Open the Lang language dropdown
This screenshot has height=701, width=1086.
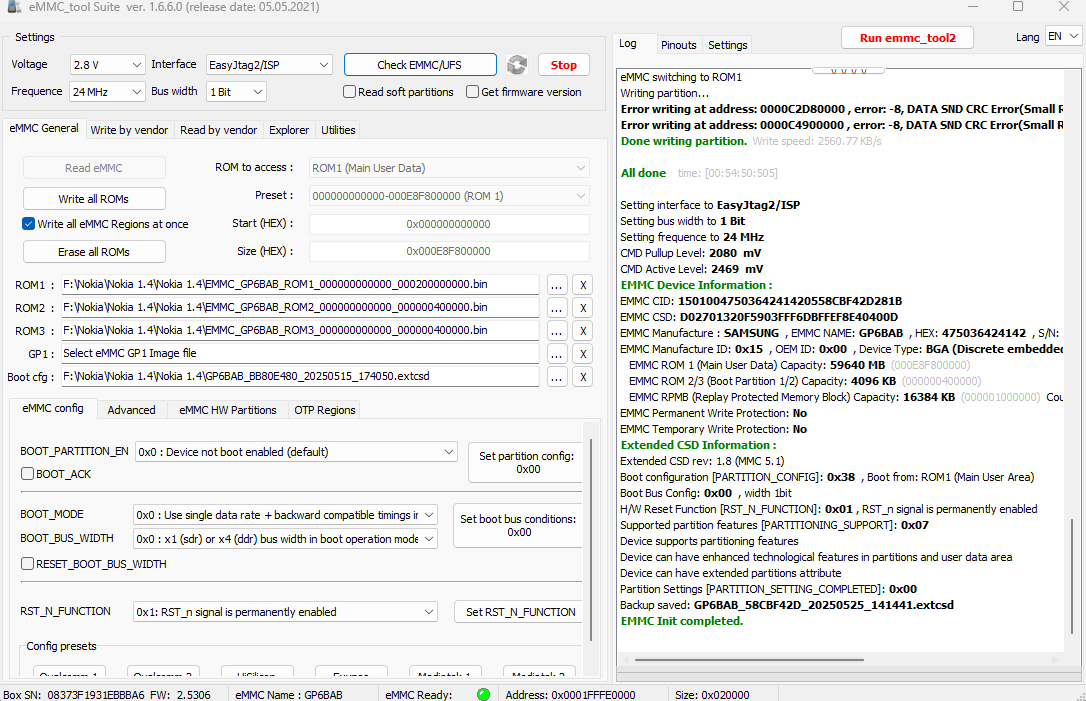pyautogui.click(x=1063, y=37)
